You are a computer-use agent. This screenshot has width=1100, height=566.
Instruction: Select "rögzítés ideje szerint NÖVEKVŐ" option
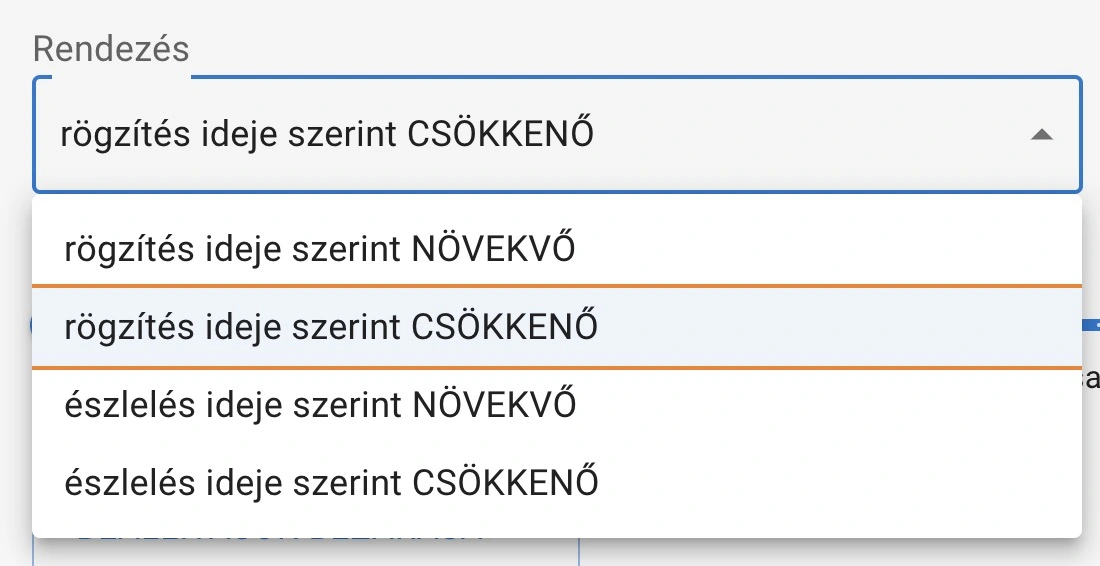pyautogui.click(x=320, y=248)
